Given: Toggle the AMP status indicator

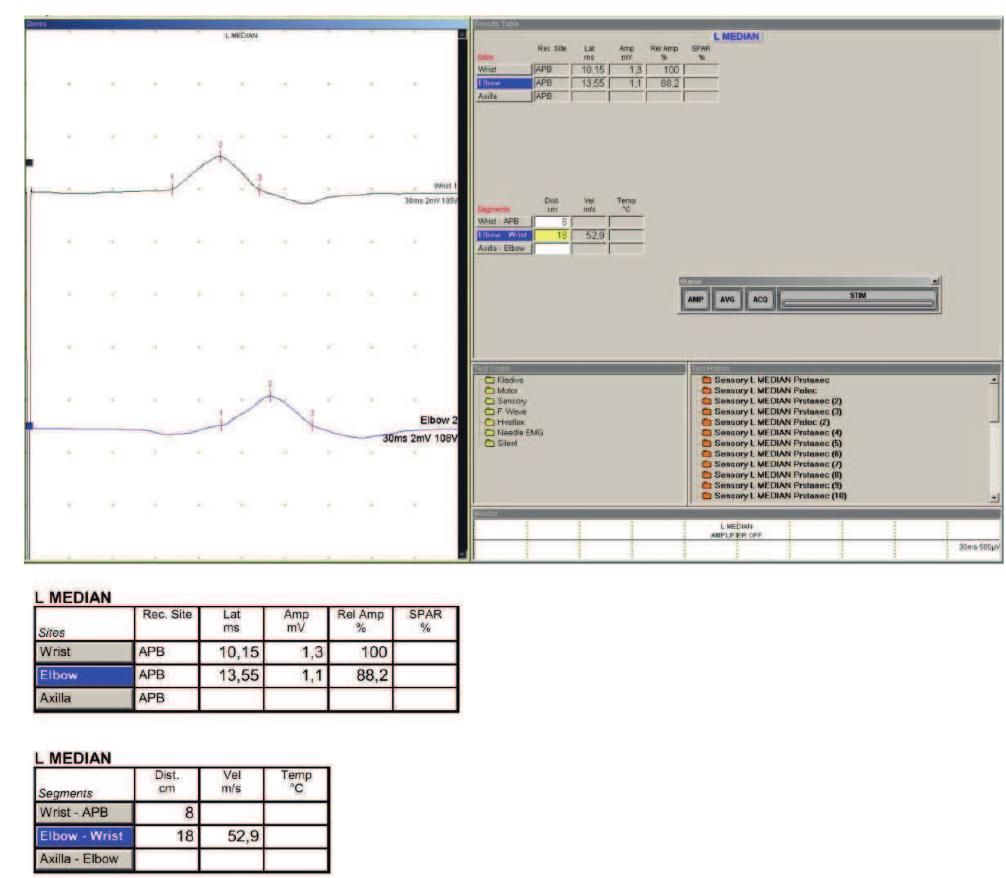Looking at the screenshot, I should click(x=696, y=299).
